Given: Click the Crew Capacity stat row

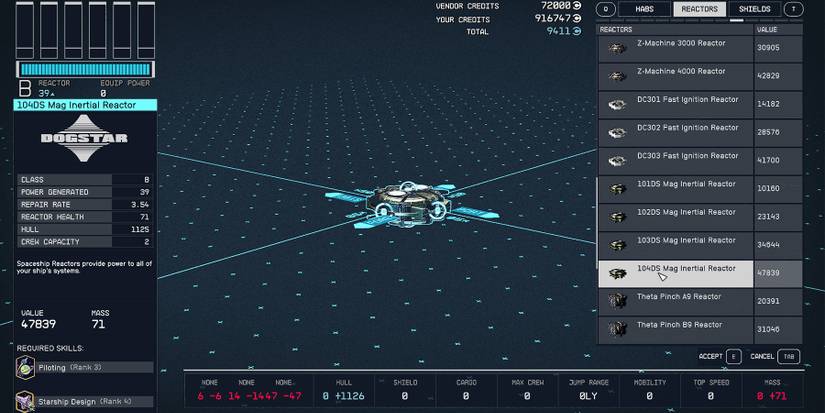Looking at the screenshot, I should 85,241.
